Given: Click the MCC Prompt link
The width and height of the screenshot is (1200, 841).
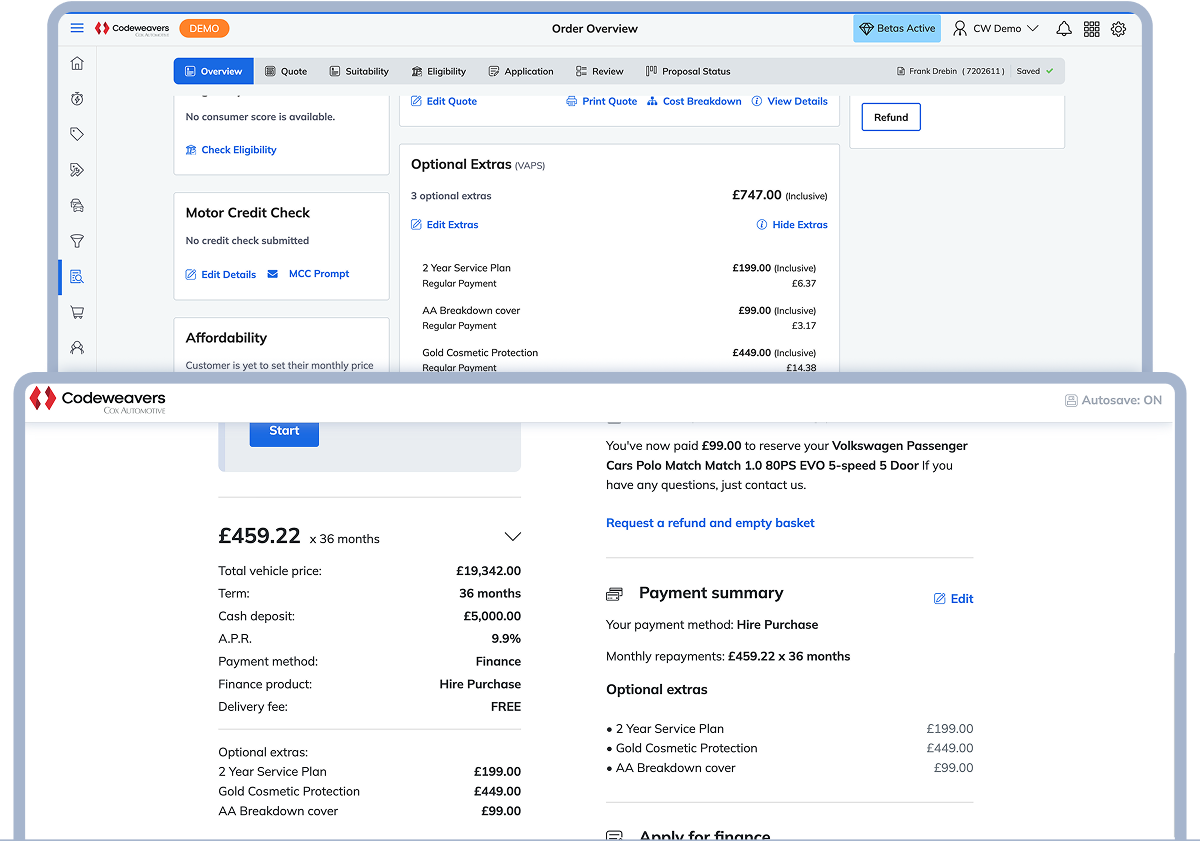Looking at the screenshot, I should tap(319, 274).
